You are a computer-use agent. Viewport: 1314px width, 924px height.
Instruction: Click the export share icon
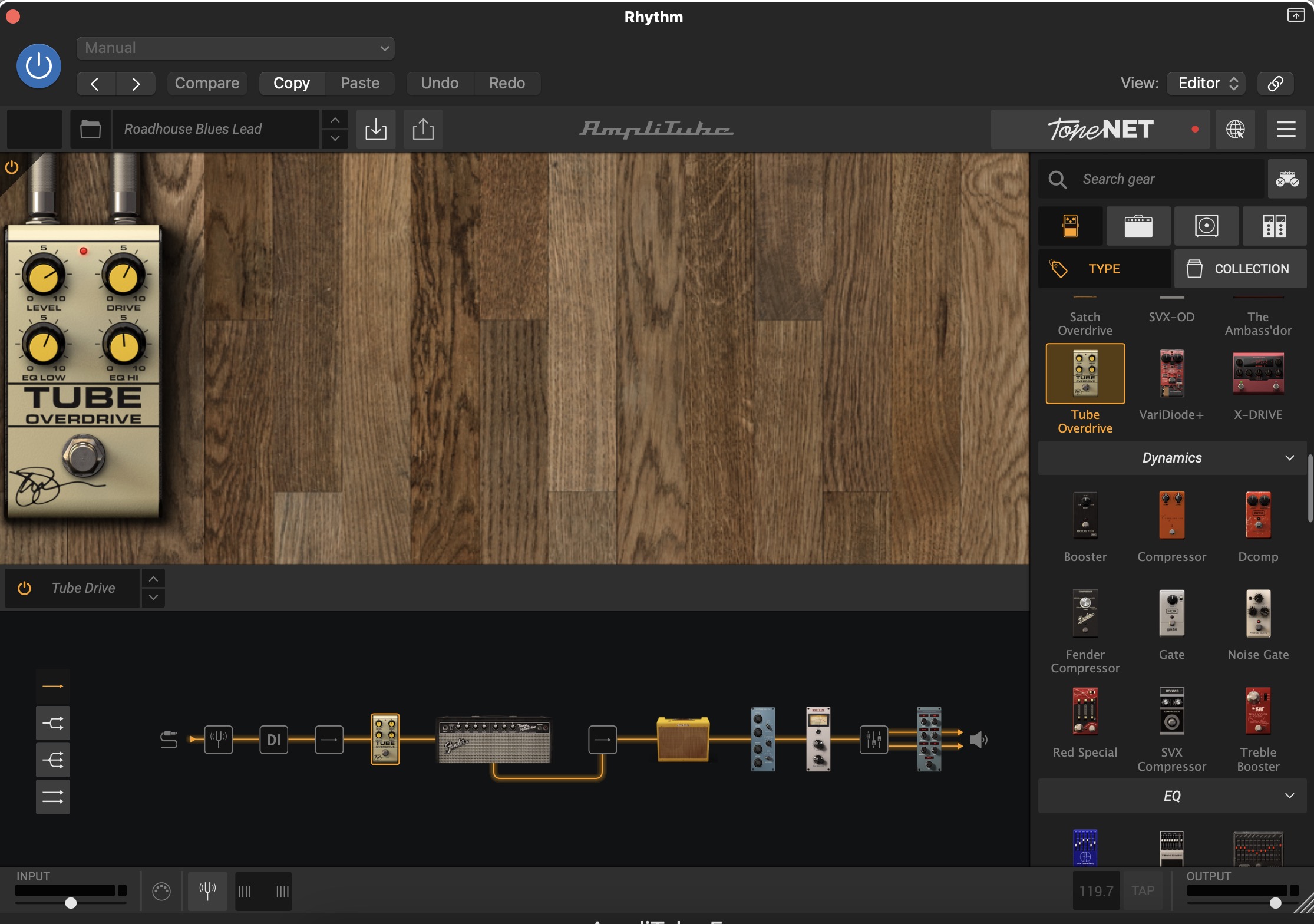click(423, 129)
